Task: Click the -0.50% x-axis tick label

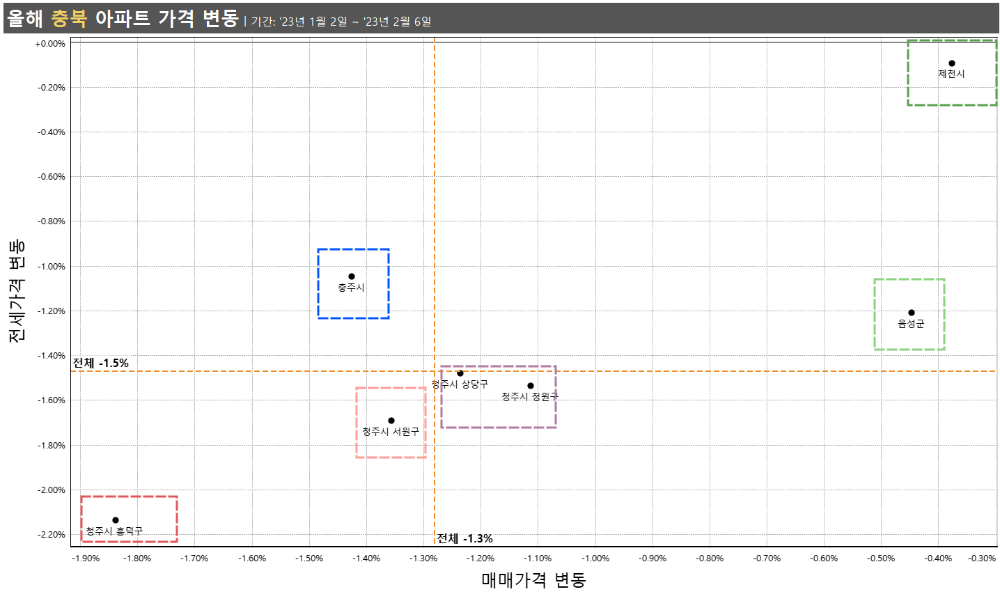Action: coord(881,558)
